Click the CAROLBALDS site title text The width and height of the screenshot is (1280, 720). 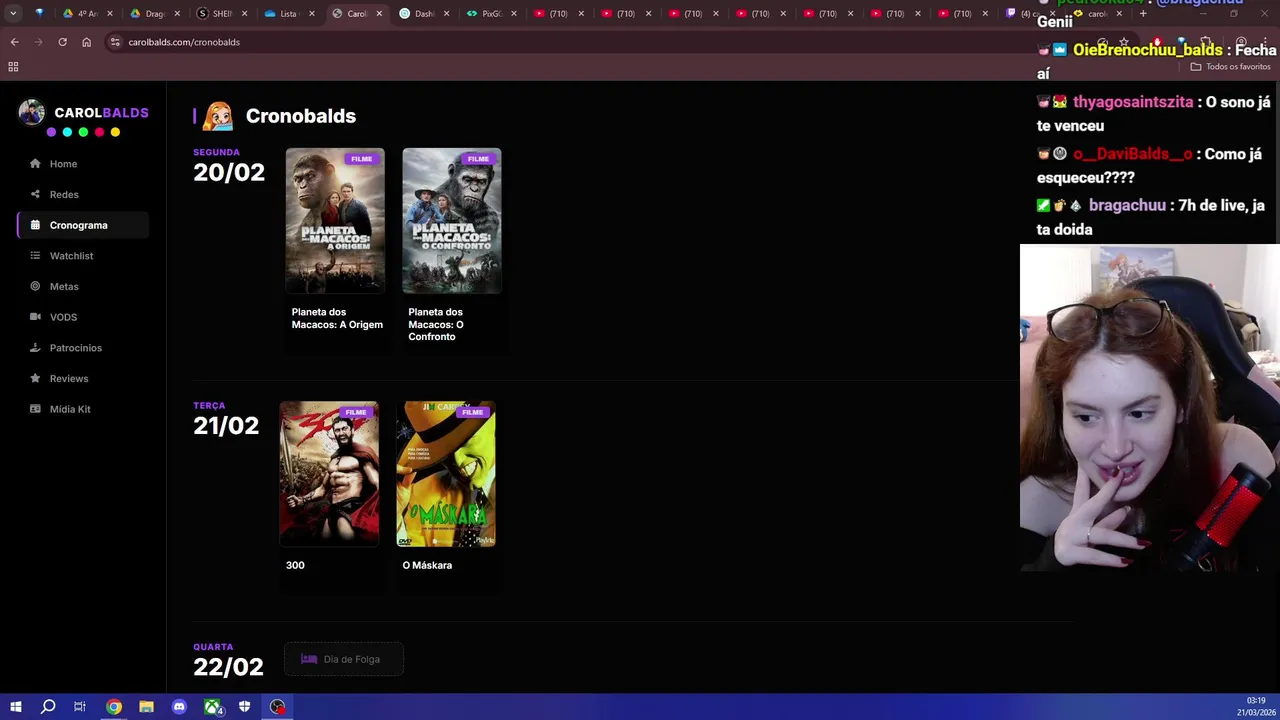click(101, 113)
